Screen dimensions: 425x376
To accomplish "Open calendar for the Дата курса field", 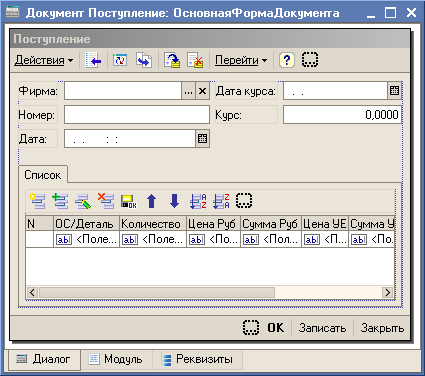I will [394, 91].
